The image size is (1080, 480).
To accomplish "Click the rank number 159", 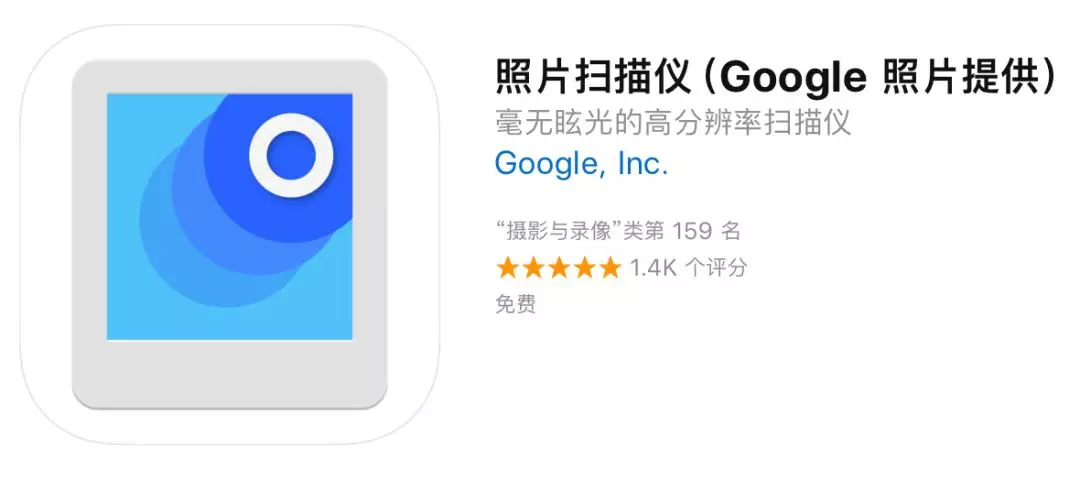I will (x=692, y=231).
